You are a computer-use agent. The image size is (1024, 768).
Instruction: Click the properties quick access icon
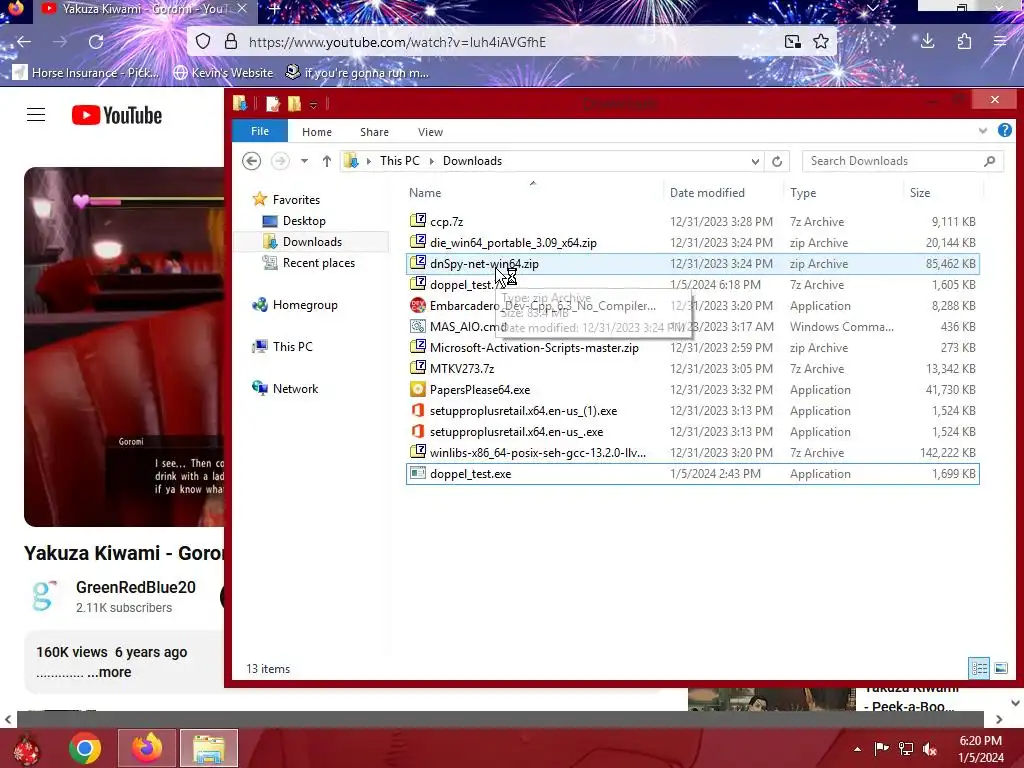point(273,104)
